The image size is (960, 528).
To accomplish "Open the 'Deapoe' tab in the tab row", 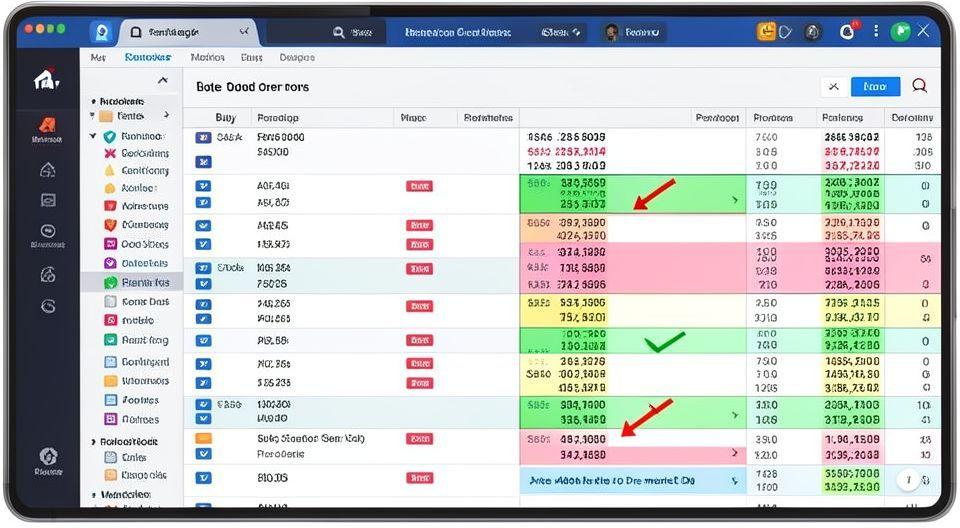I will (x=297, y=58).
